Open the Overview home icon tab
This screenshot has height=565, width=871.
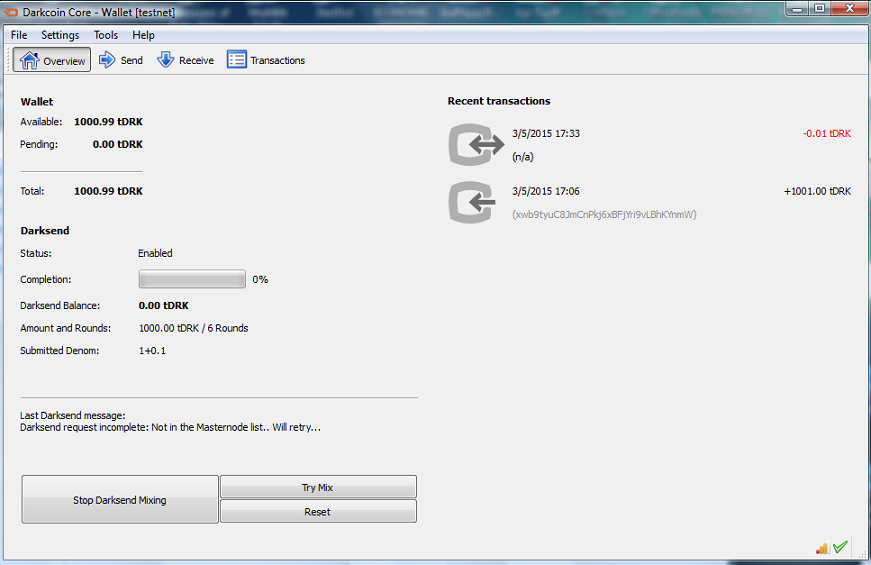(x=52, y=60)
